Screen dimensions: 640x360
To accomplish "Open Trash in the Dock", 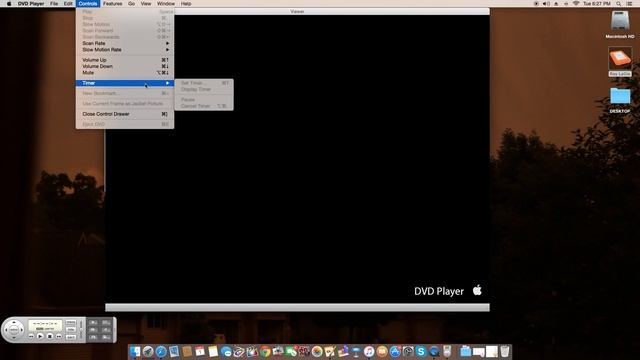I will pyautogui.click(x=505, y=351).
